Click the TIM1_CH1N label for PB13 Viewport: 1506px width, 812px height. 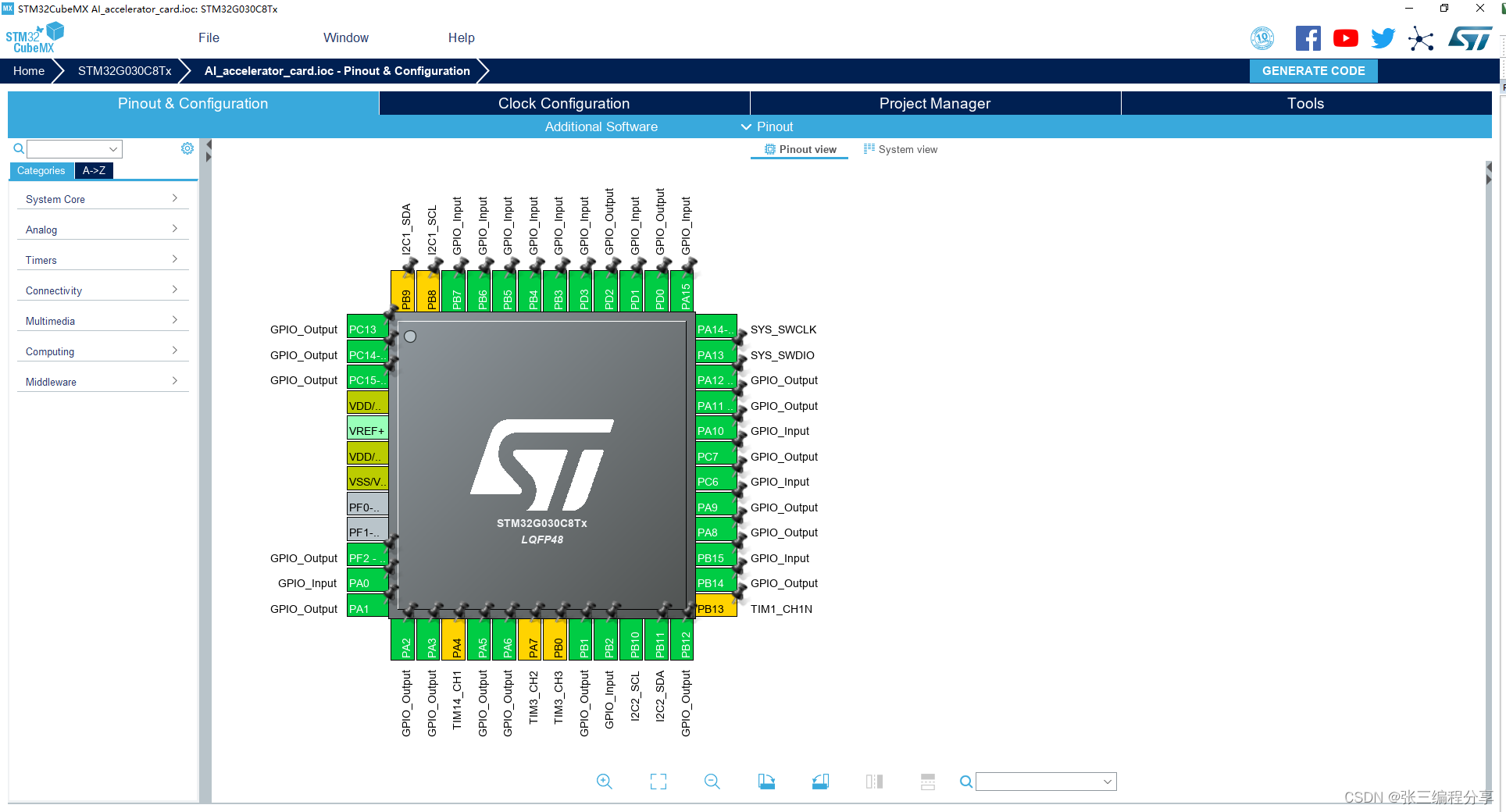pos(781,609)
